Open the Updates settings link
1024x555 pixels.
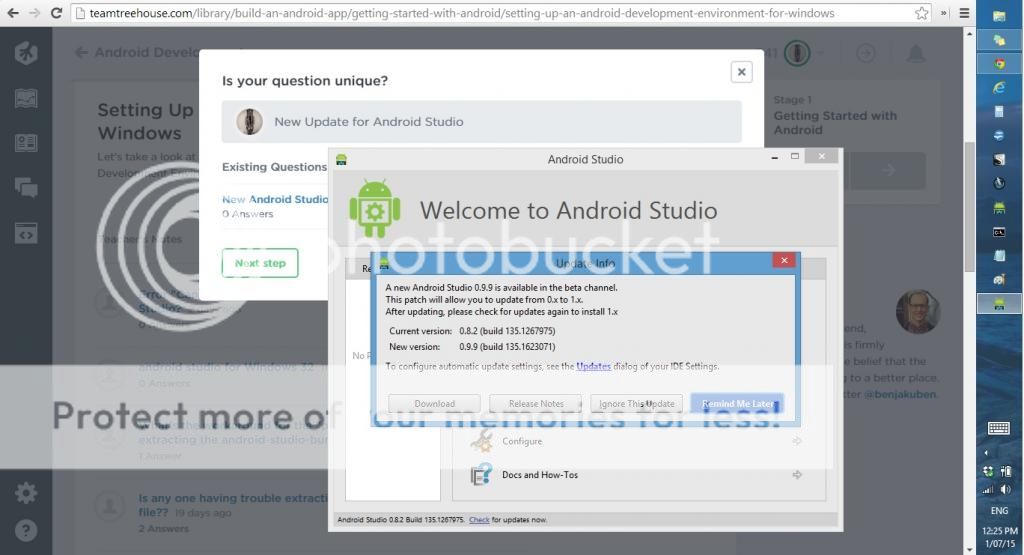[x=593, y=366]
